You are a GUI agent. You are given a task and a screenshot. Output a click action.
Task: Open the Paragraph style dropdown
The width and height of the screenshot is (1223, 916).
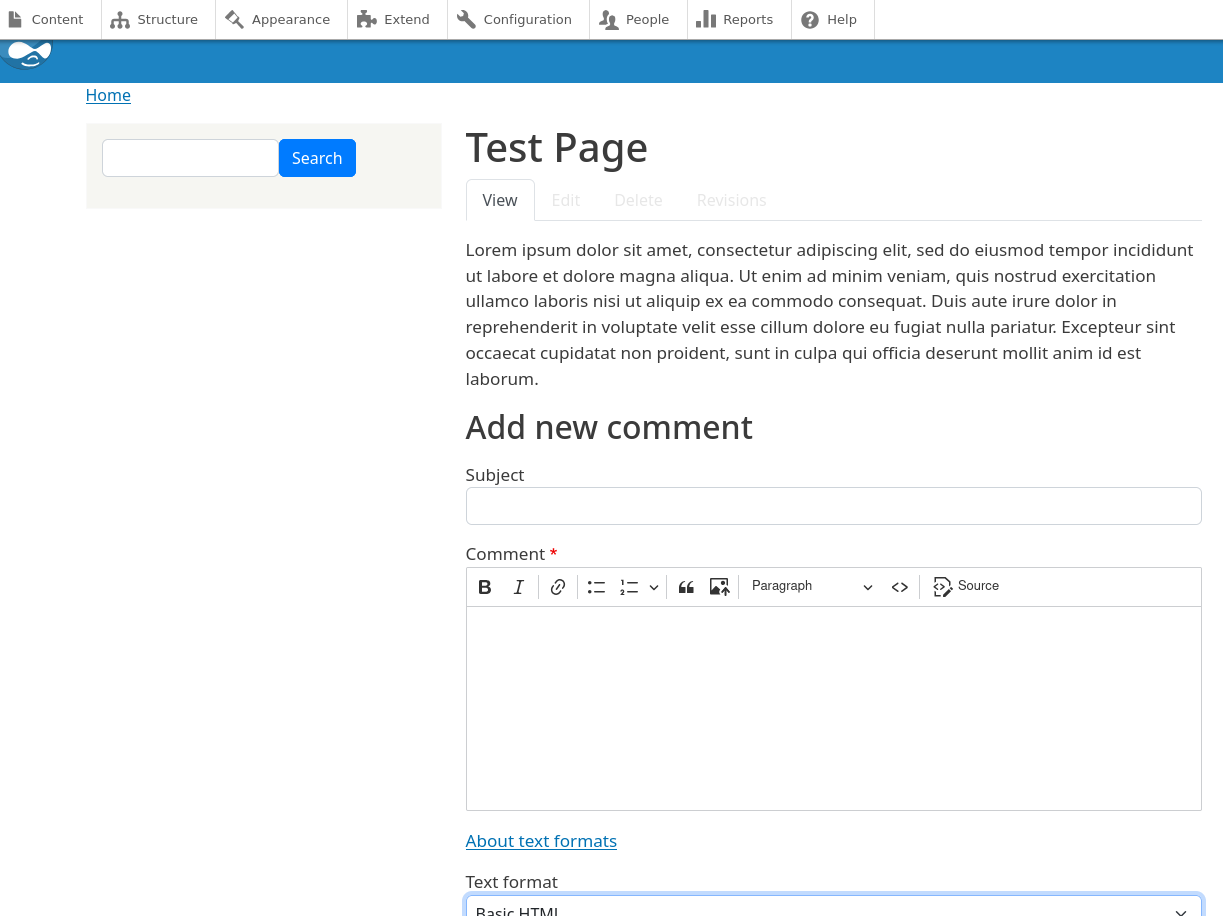(x=812, y=586)
